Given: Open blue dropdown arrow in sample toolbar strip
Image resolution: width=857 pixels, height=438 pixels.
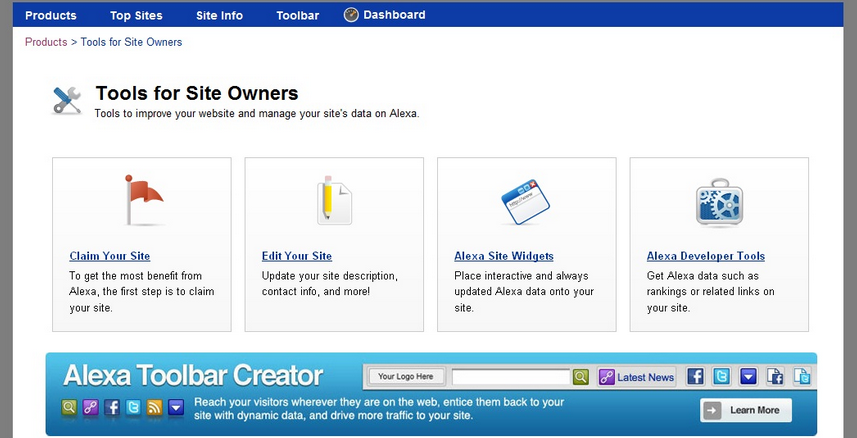Looking at the screenshot, I should (748, 376).
